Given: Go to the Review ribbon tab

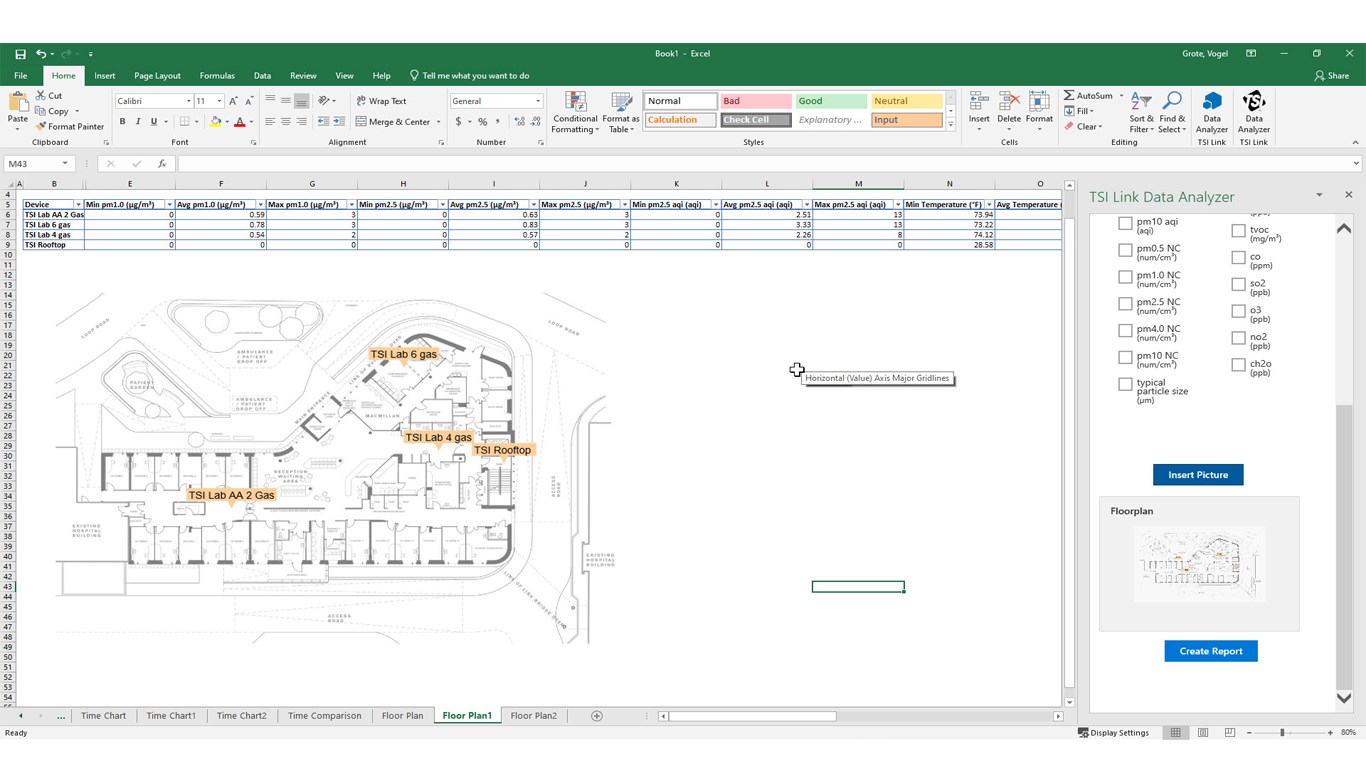Looking at the screenshot, I should [x=303, y=76].
